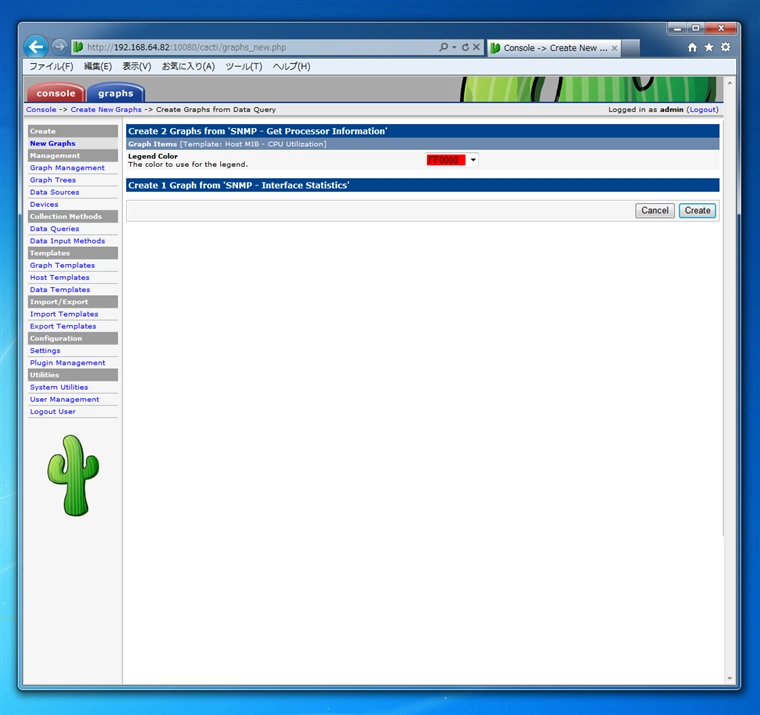Open Export Templates in sidebar
The image size is (760, 715).
click(63, 326)
